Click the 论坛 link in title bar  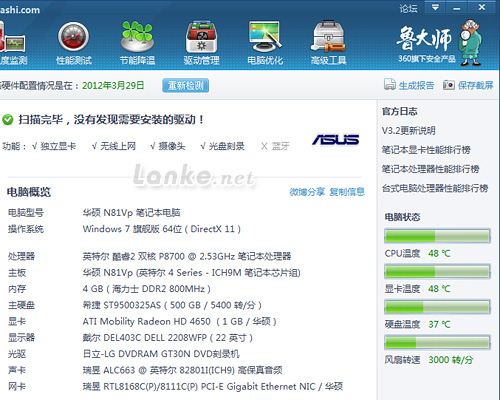409,8
